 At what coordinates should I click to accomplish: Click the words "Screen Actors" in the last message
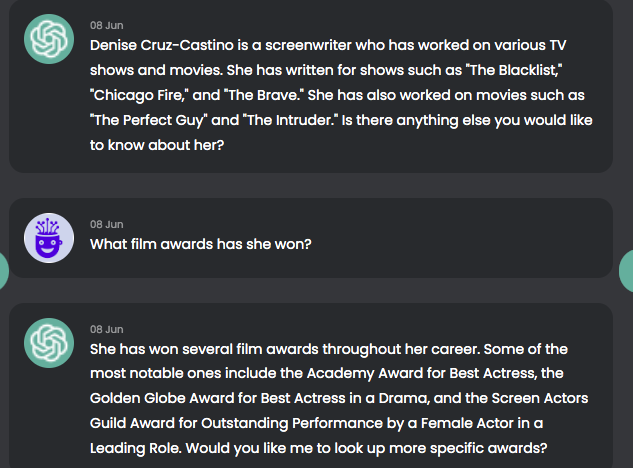pyautogui.click(x=540, y=399)
